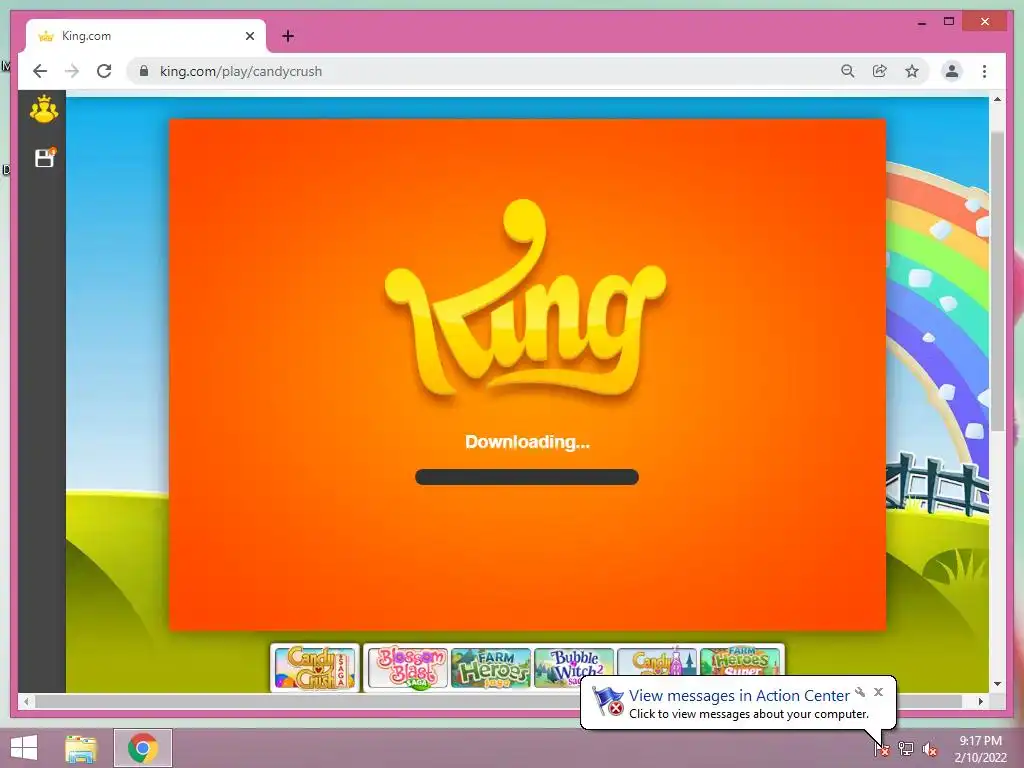Click the horizontal scrollbar left arrow
This screenshot has height=768, width=1024.
pyautogui.click(x=26, y=701)
